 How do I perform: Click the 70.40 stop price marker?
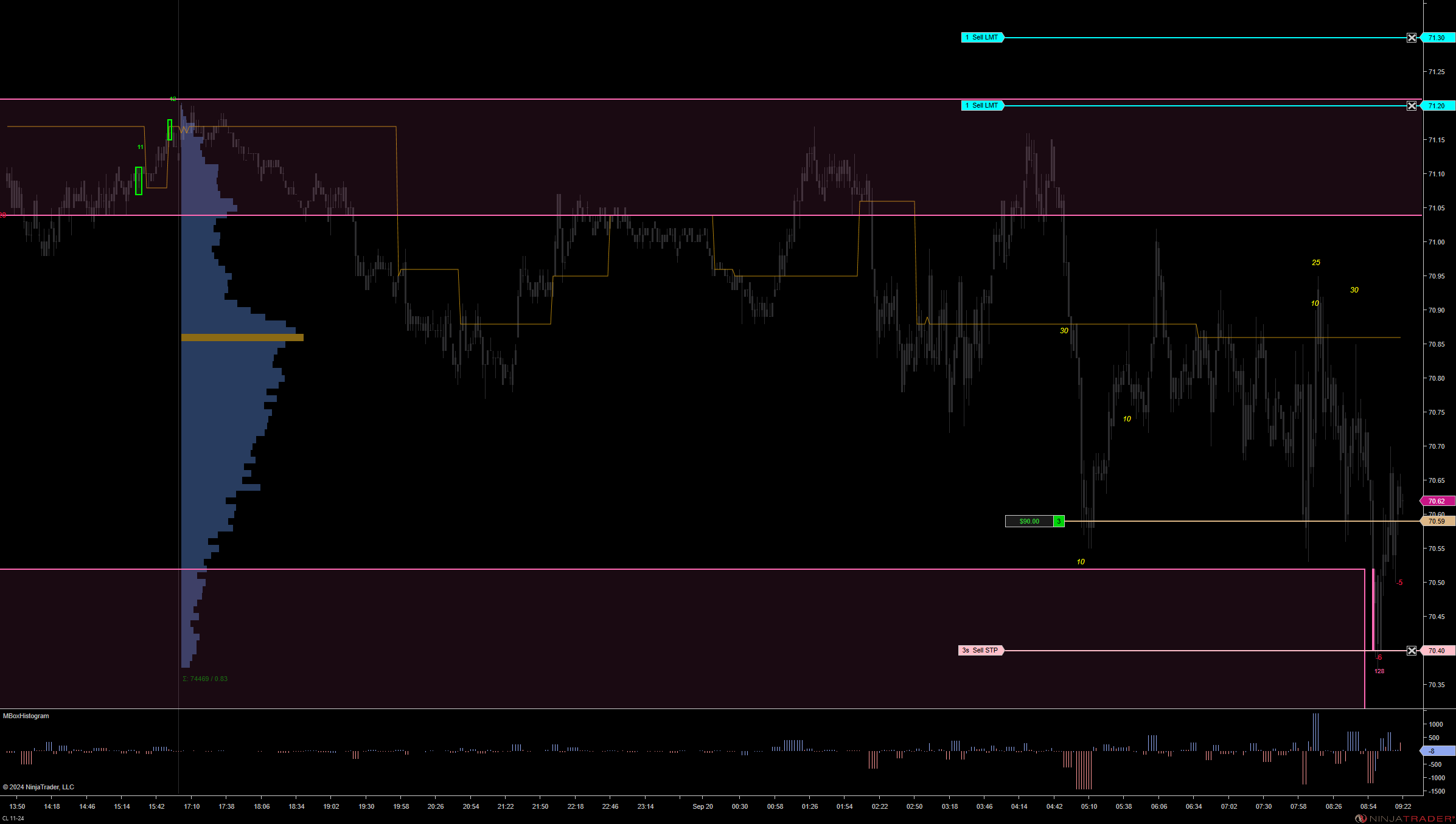tap(1437, 651)
